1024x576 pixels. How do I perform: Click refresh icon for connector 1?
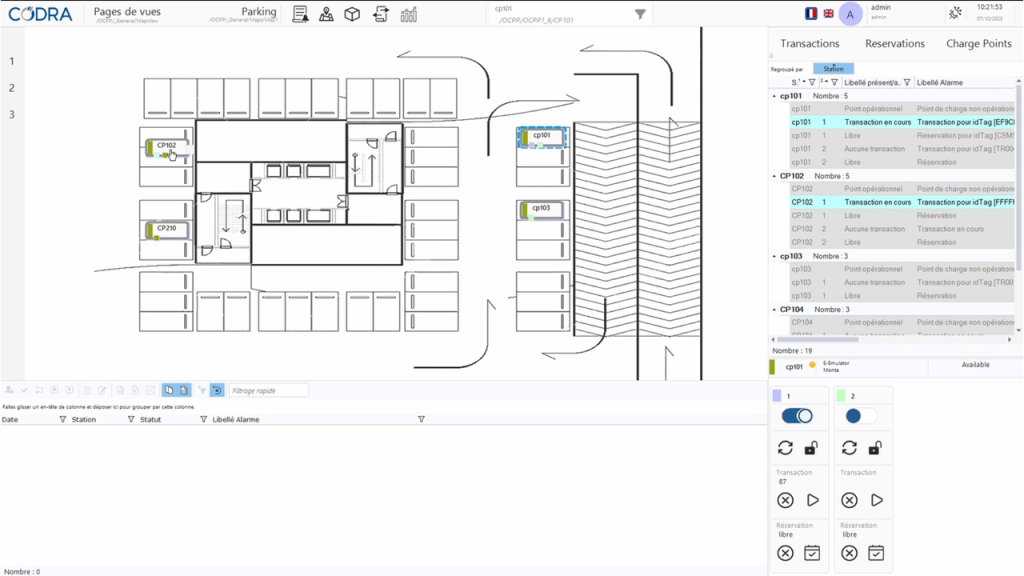[785, 448]
